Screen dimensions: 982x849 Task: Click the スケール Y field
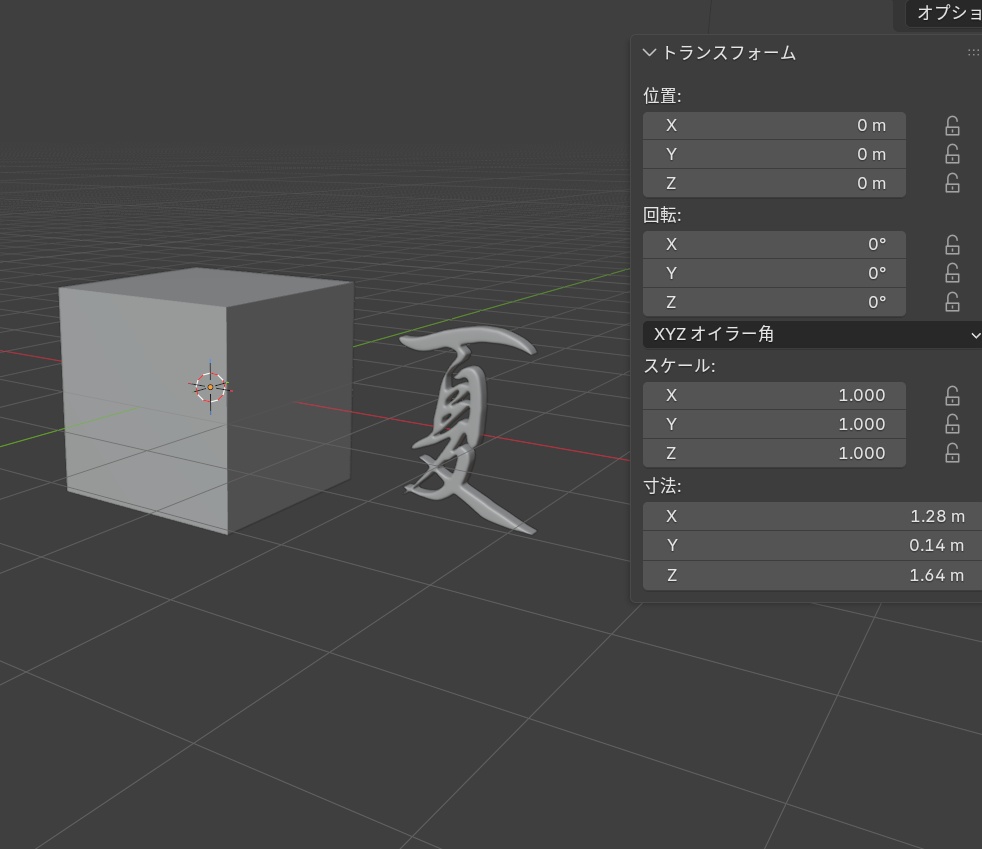pyautogui.click(x=774, y=424)
